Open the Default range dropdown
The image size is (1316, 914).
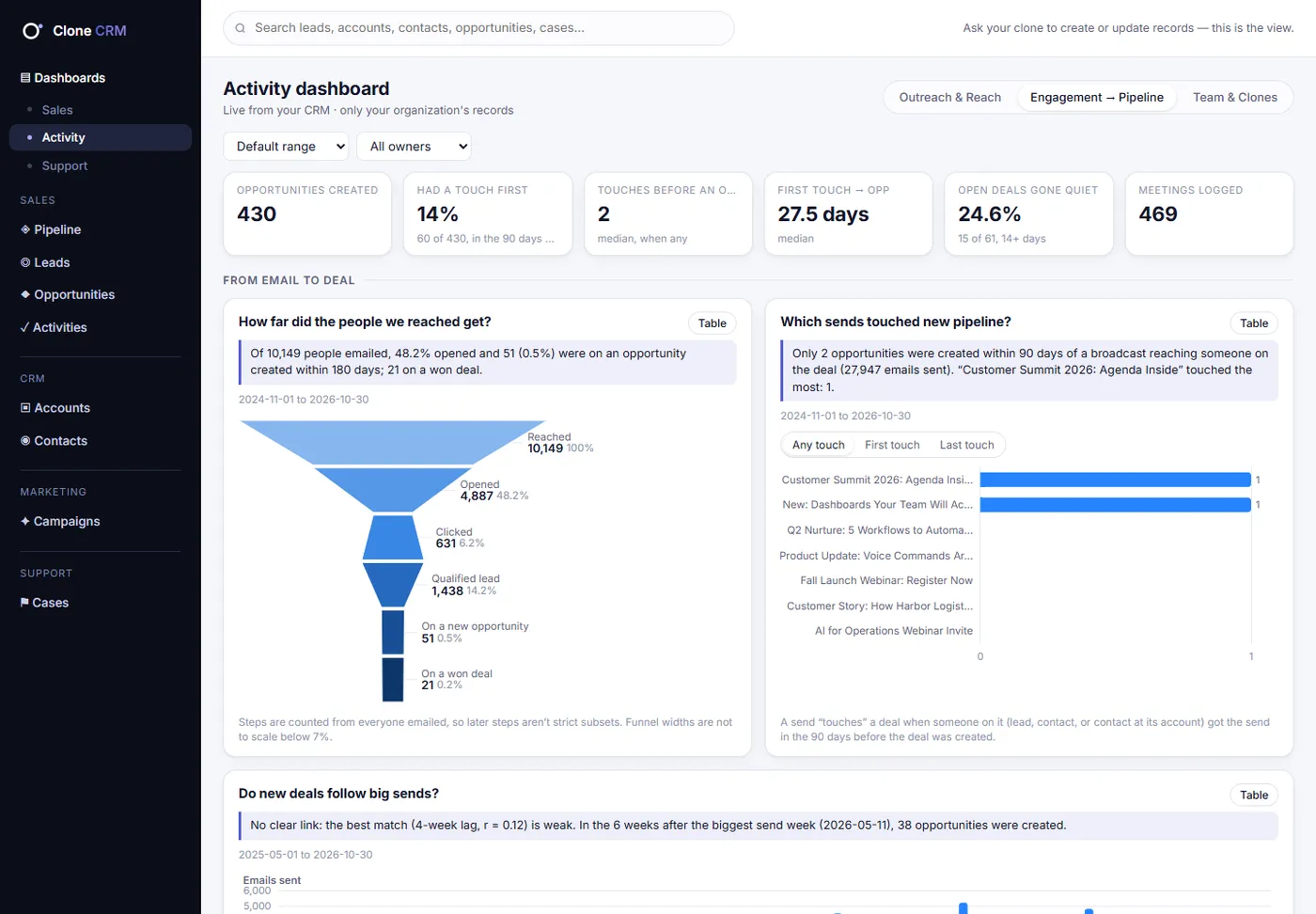286,147
